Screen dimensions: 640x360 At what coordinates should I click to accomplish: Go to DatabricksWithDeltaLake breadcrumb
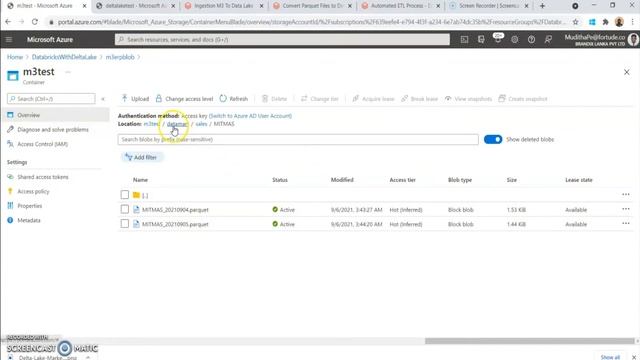pyautogui.click(x=64, y=57)
